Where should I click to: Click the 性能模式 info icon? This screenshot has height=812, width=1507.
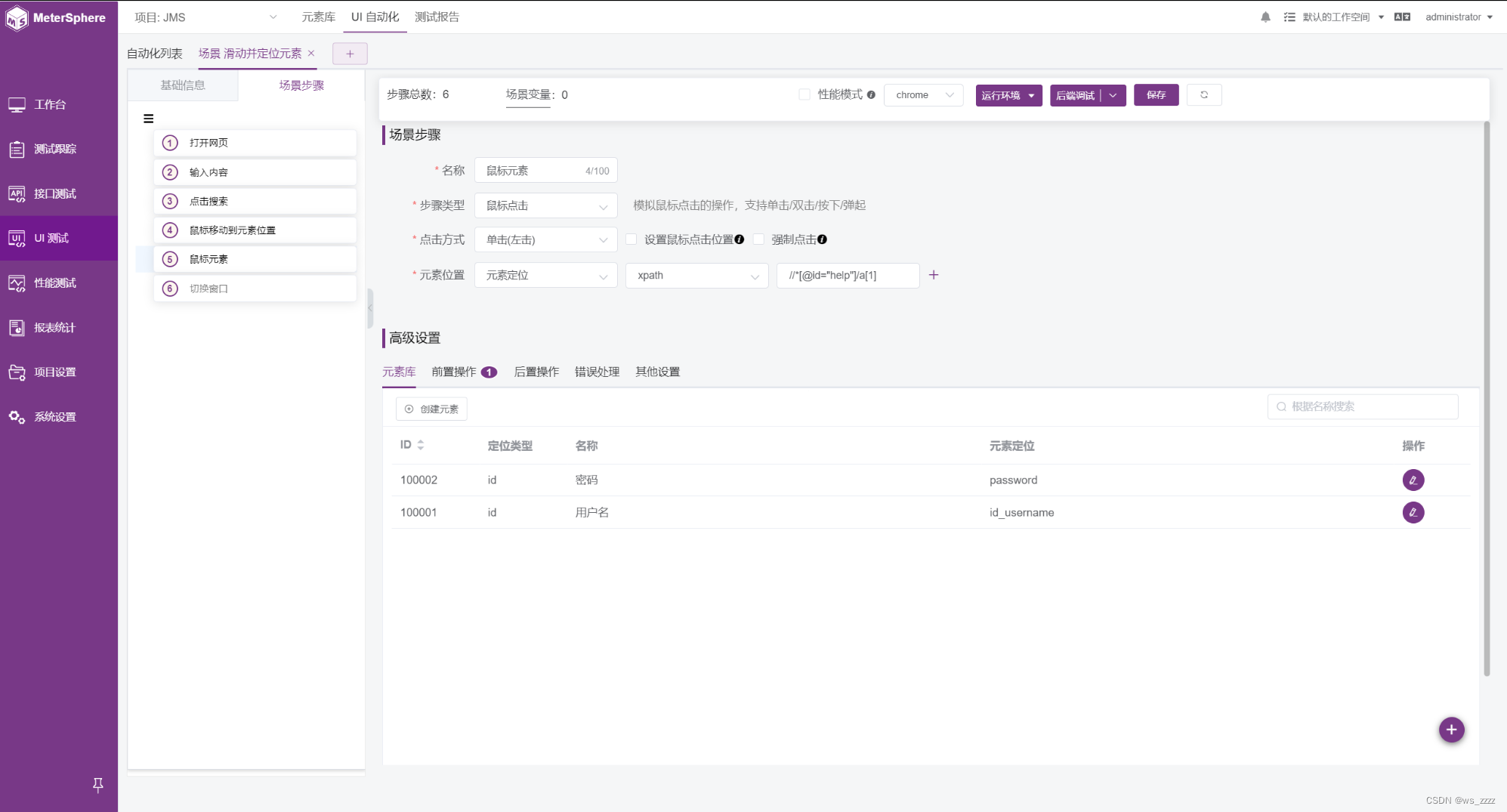(x=871, y=95)
